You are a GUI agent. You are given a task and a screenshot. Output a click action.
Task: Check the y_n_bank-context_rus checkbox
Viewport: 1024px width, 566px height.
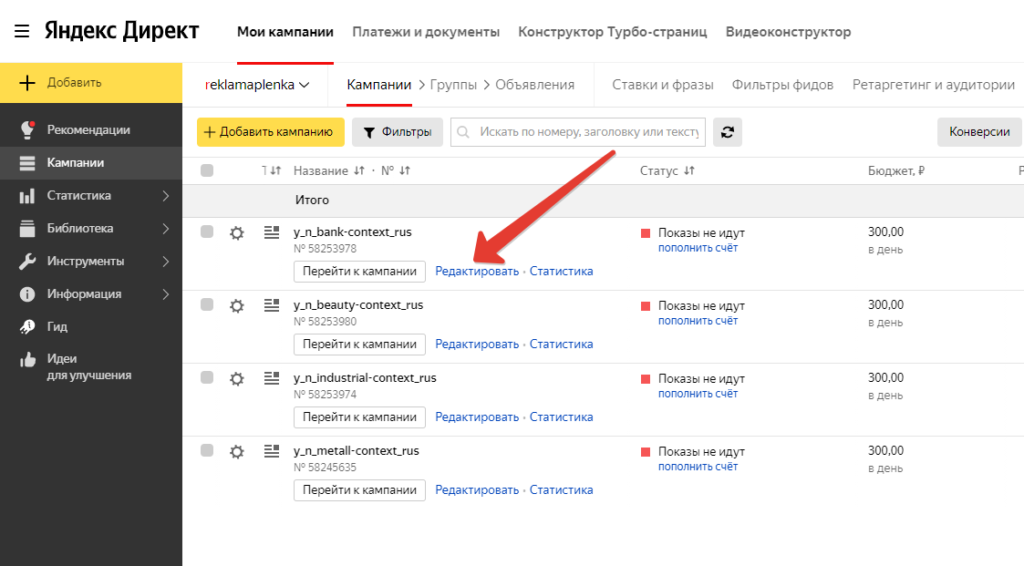tap(207, 232)
